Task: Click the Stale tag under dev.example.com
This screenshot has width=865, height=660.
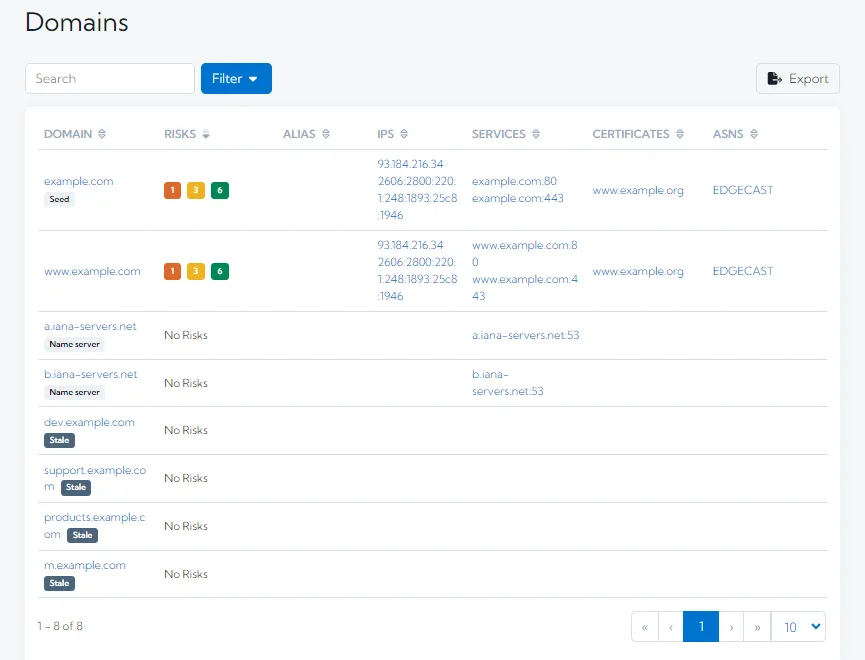Action: click(x=59, y=440)
